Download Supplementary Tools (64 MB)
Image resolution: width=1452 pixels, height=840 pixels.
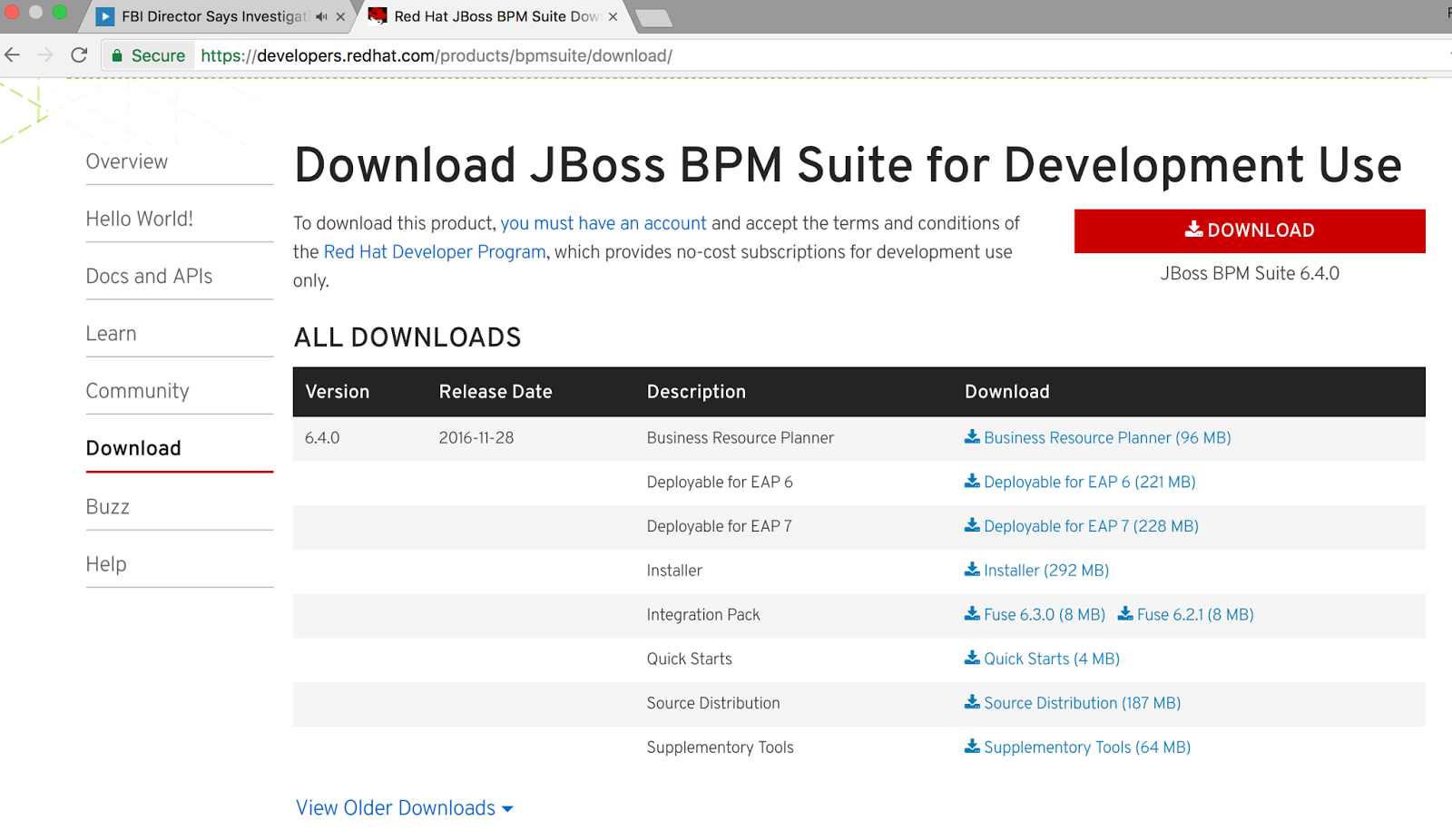pyautogui.click(x=1087, y=747)
